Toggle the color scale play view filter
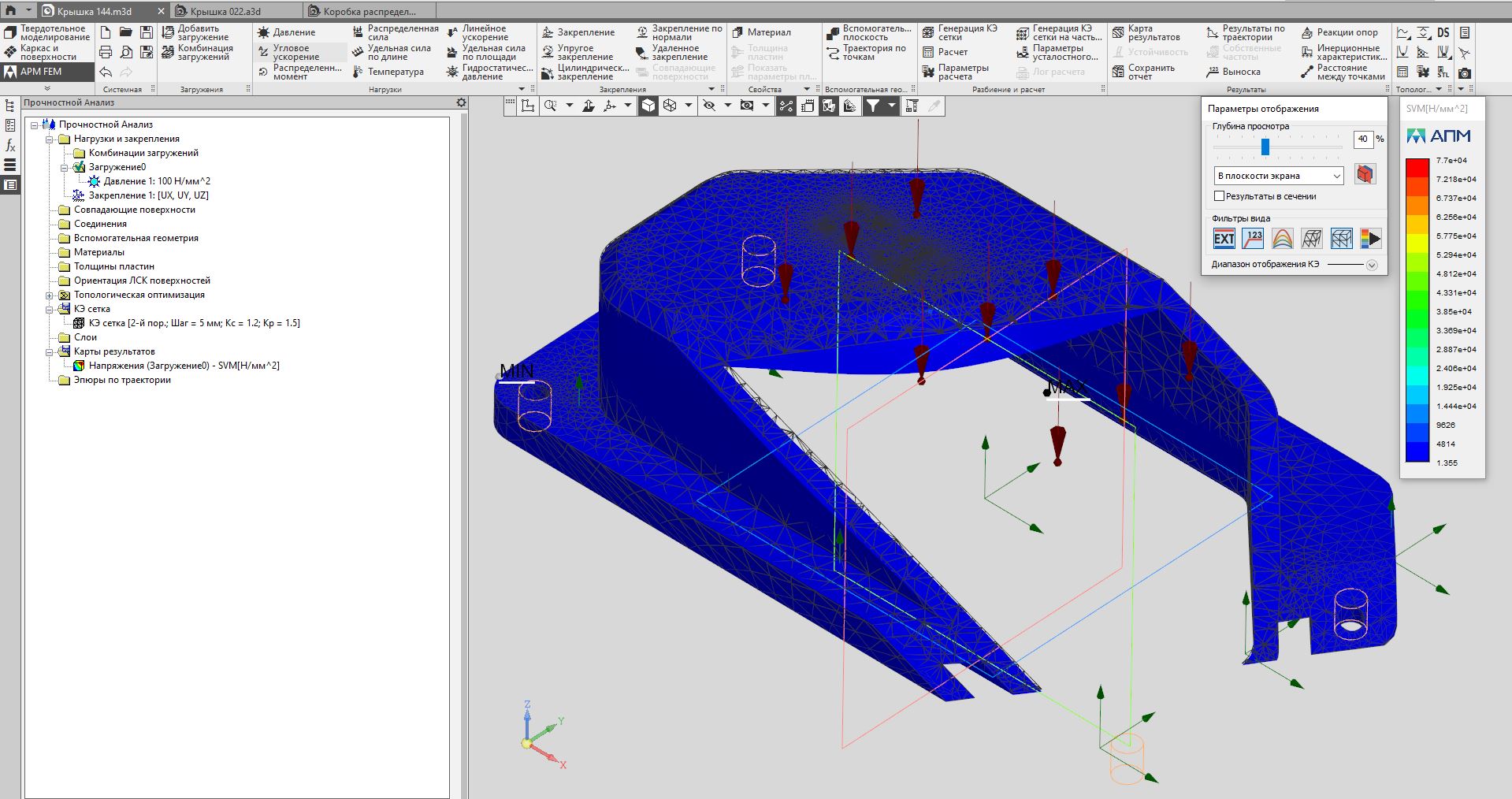Image resolution: width=1512 pixels, height=799 pixels. pyautogui.click(x=1370, y=239)
